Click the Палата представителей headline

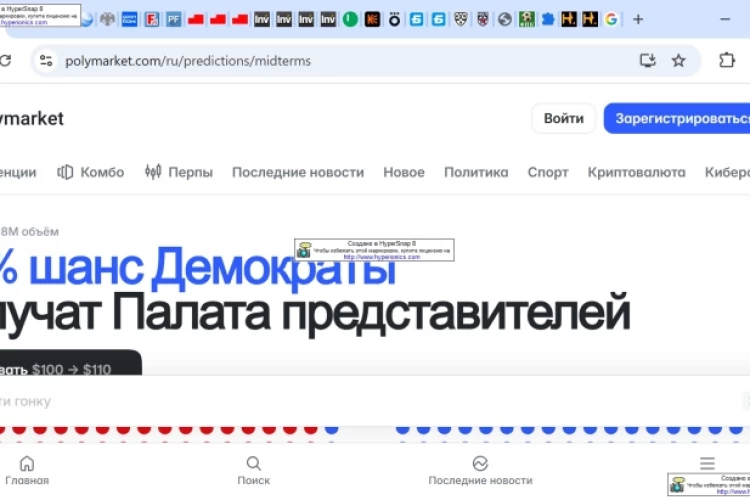[371, 314]
